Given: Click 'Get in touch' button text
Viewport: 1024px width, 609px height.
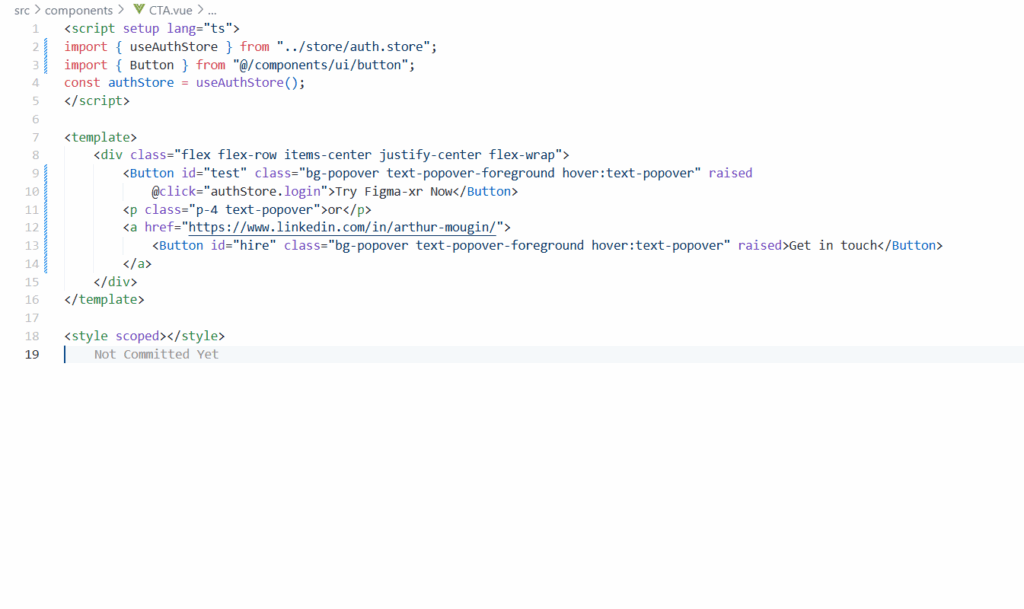Looking at the screenshot, I should [x=833, y=245].
